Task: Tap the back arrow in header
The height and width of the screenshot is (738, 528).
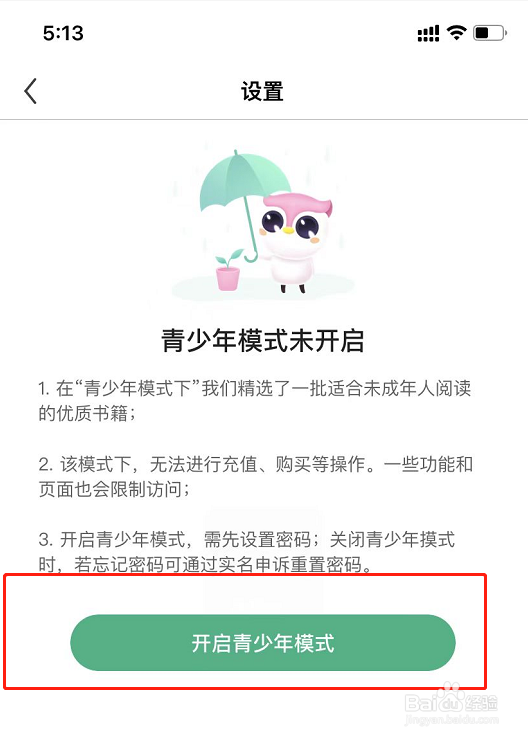Action: coord(31,91)
